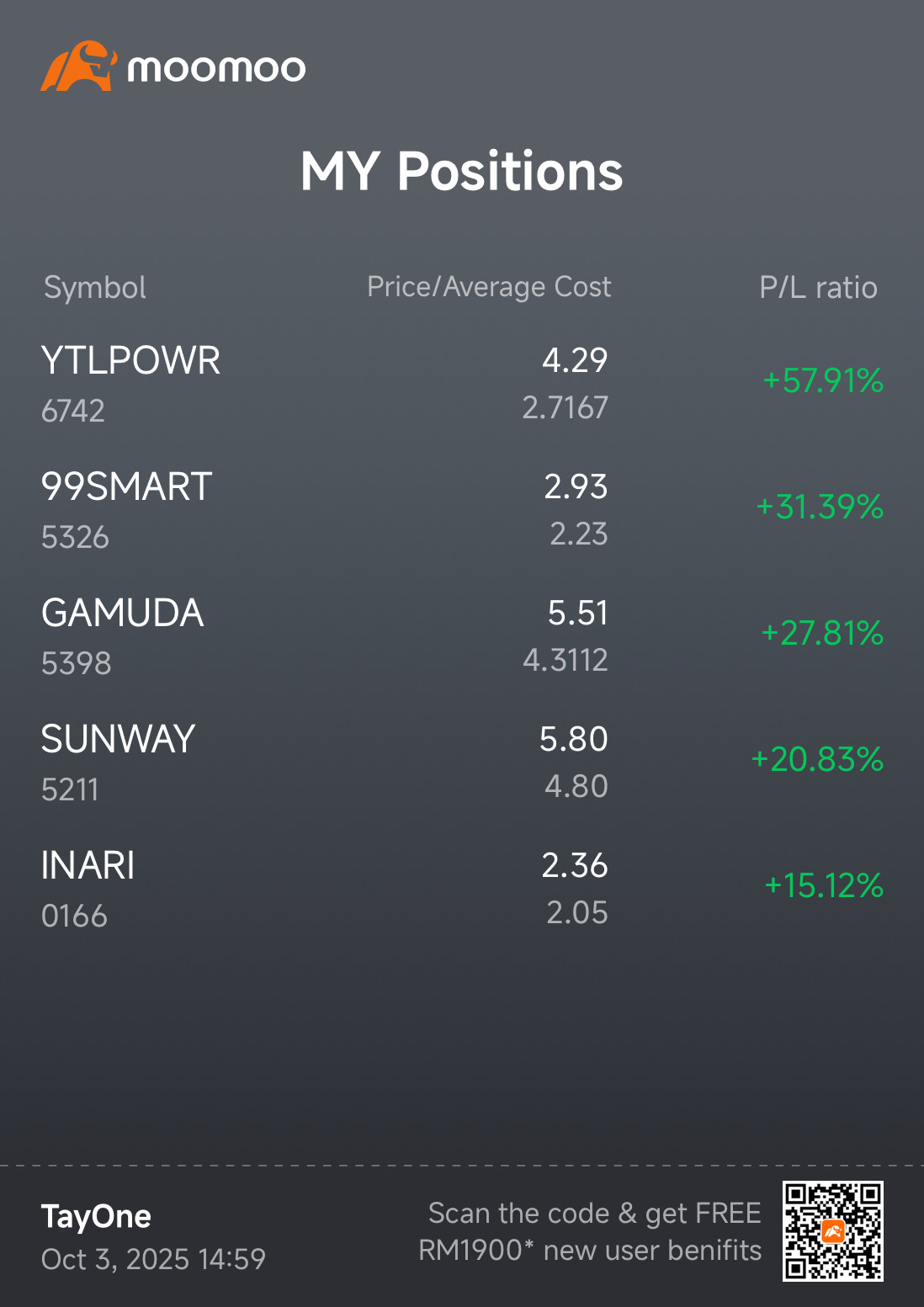The width and height of the screenshot is (924, 1307).
Task: Open the SUNWAY position entry
Action: tap(118, 740)
